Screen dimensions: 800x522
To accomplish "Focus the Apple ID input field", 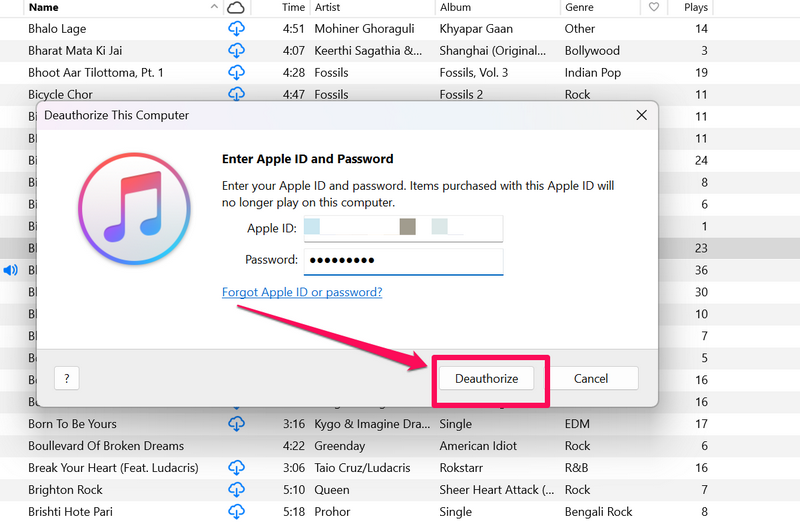I will [403, 228].
